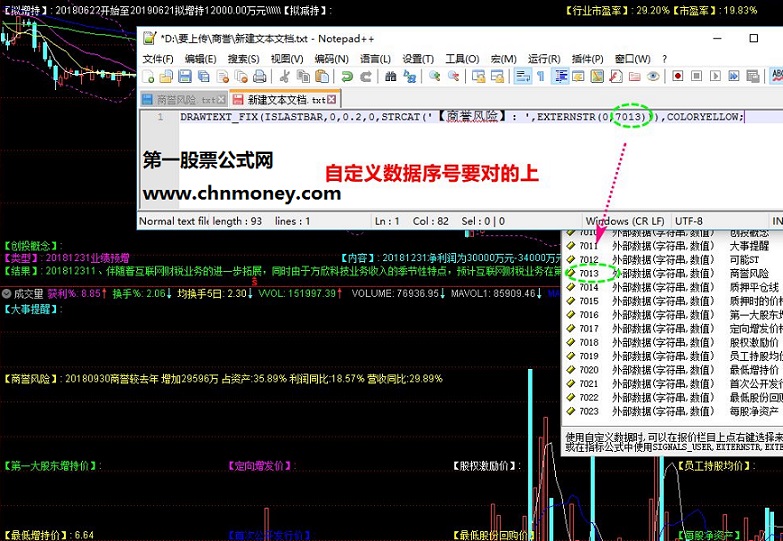Open the 文件(F) menu

point(158,59)
